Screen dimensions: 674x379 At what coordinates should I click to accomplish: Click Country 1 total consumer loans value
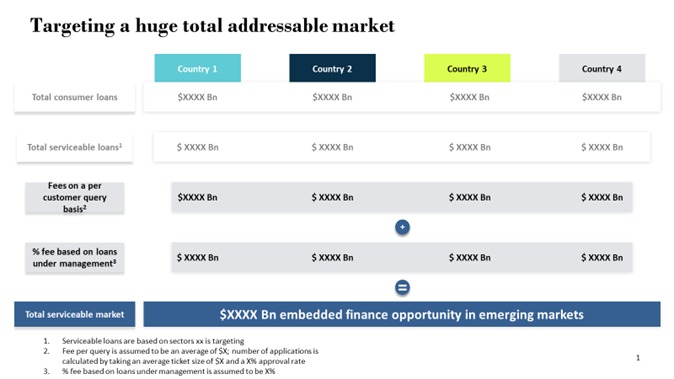[198, 98]
